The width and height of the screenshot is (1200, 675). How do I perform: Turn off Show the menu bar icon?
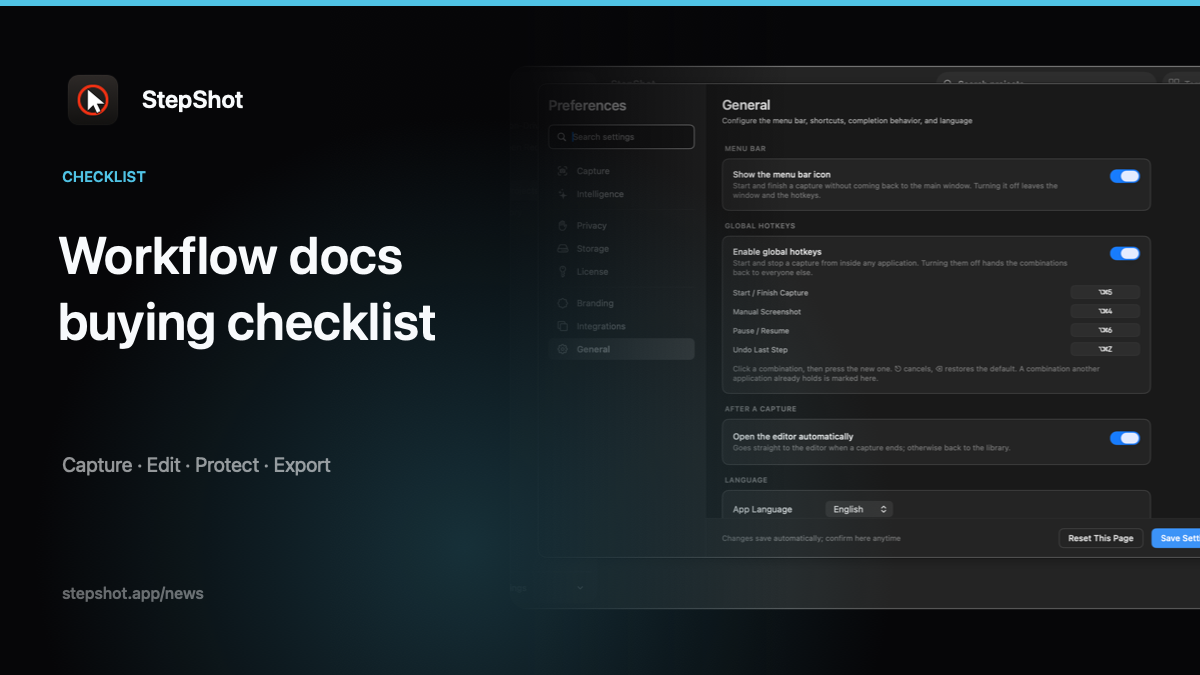1124,176
